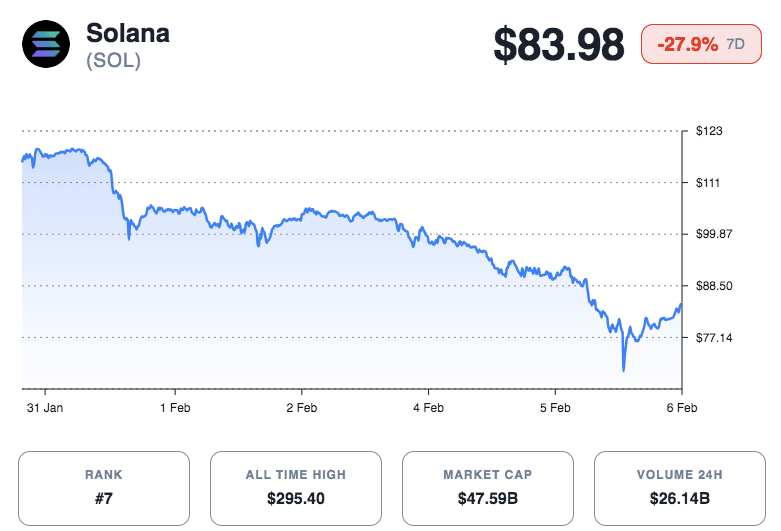Click the Solana logo icon
The image size is (781, 531).
[x=47, y=46]
